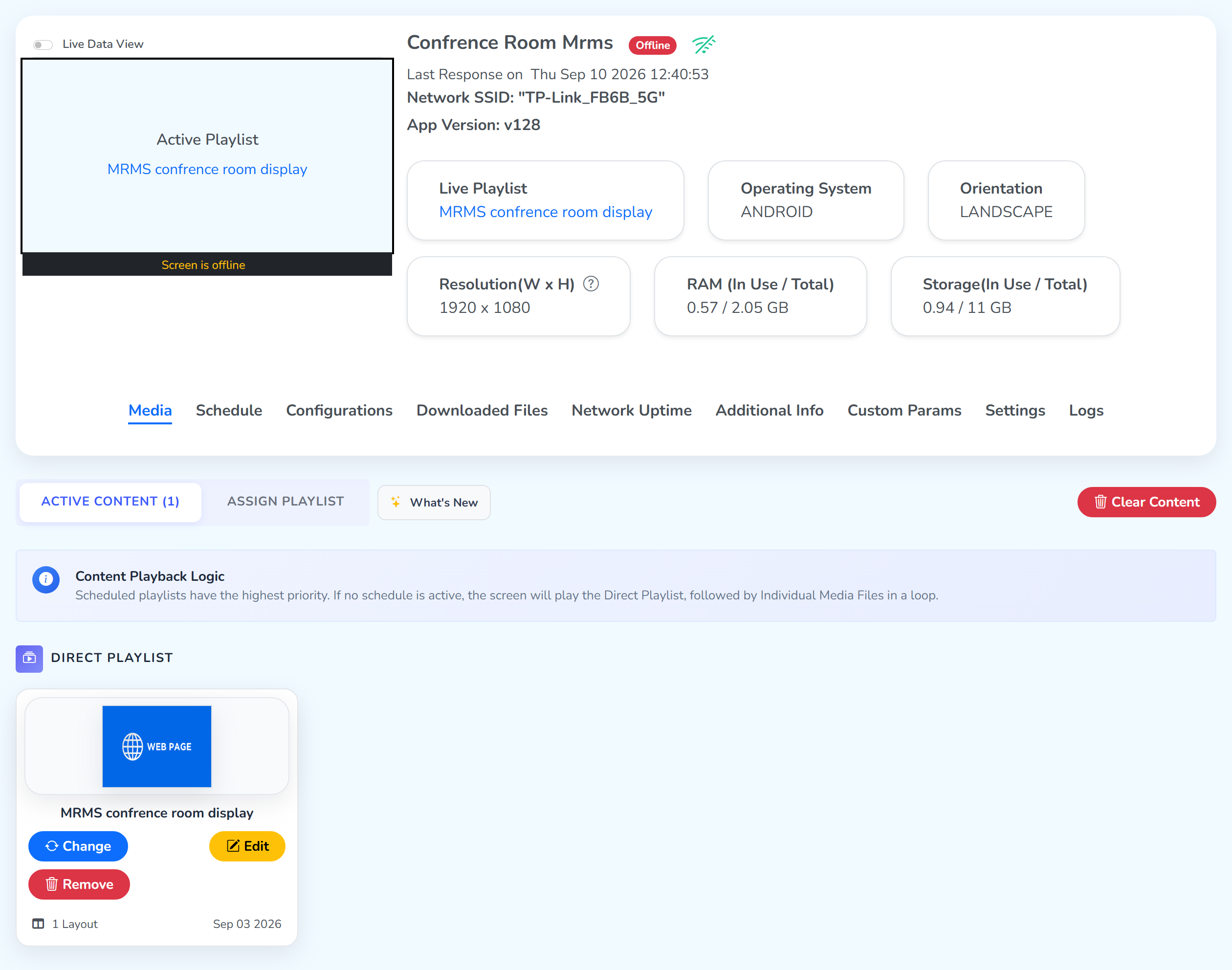Click the Network SSID text
Screen dimensions: 1232x970
pyautogui.click(x=536, y=98)
